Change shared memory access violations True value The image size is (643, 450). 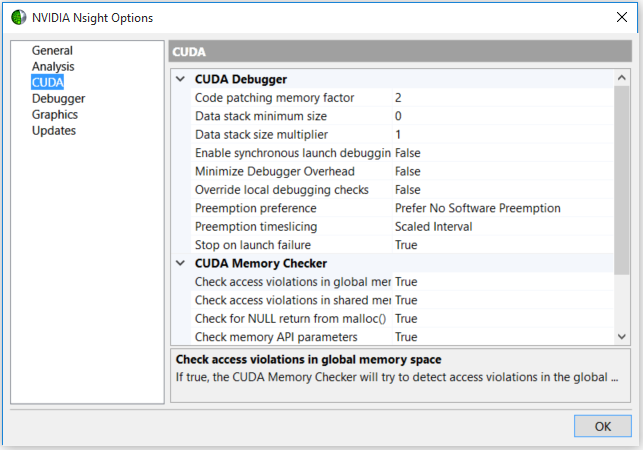tap(503, 300)
